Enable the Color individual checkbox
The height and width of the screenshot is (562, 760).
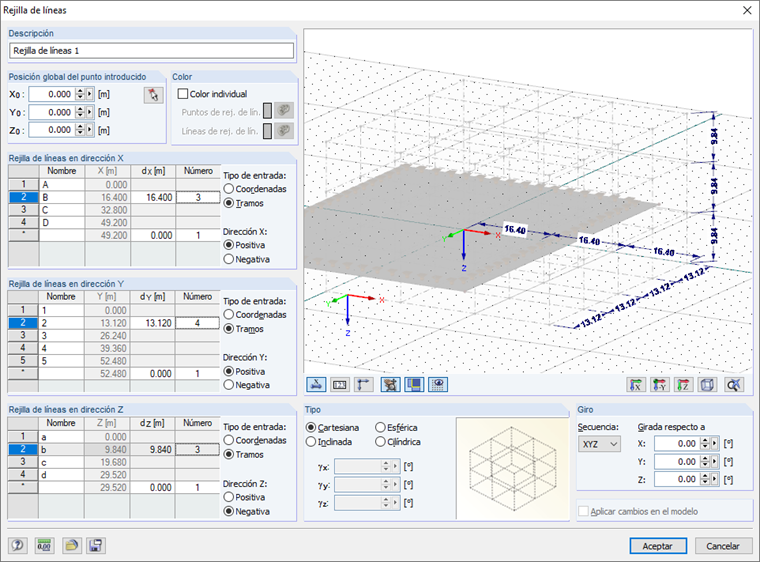click(183, 94)
